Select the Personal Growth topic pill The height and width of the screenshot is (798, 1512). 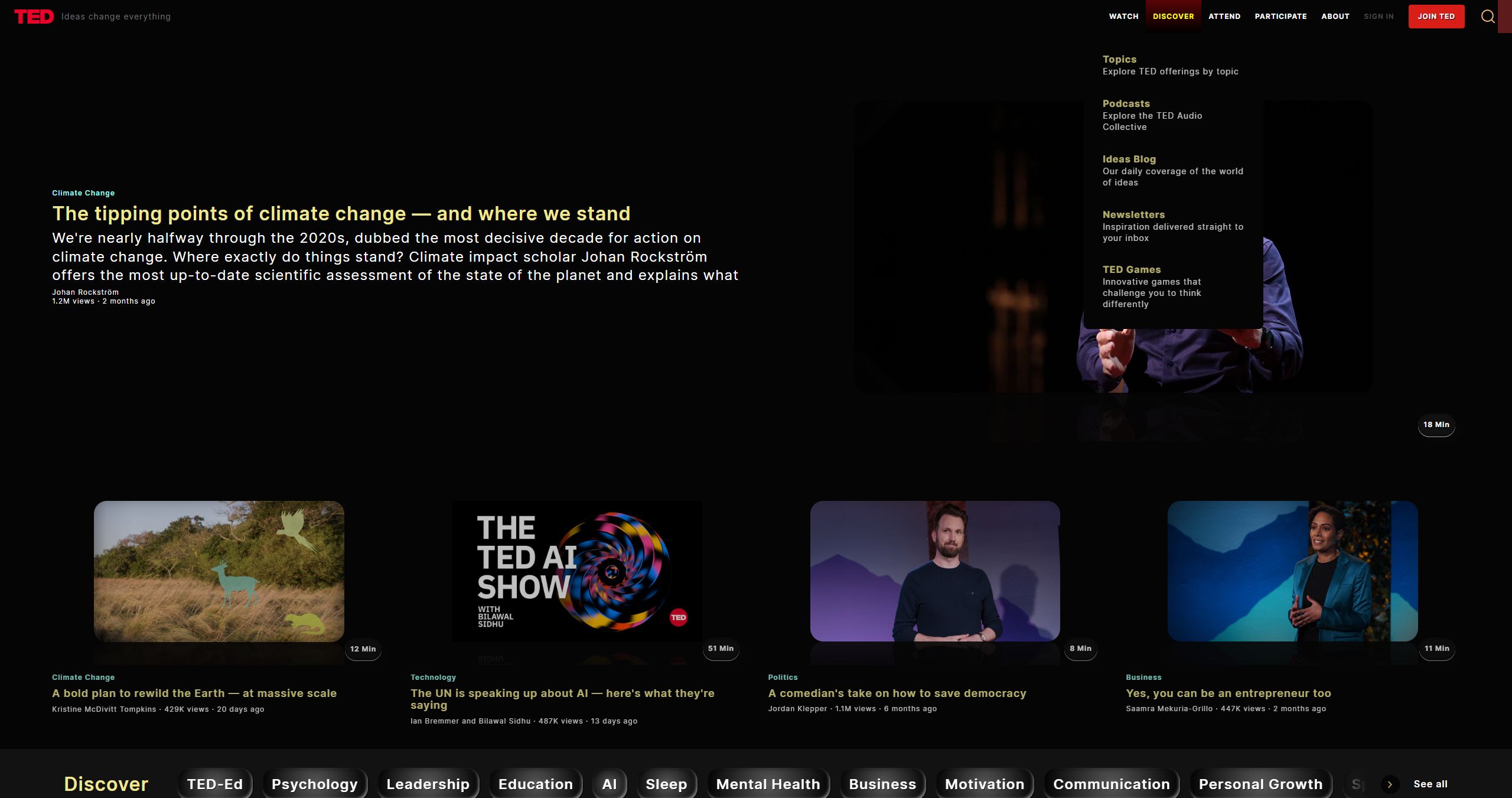click(x=1260, y=784)
